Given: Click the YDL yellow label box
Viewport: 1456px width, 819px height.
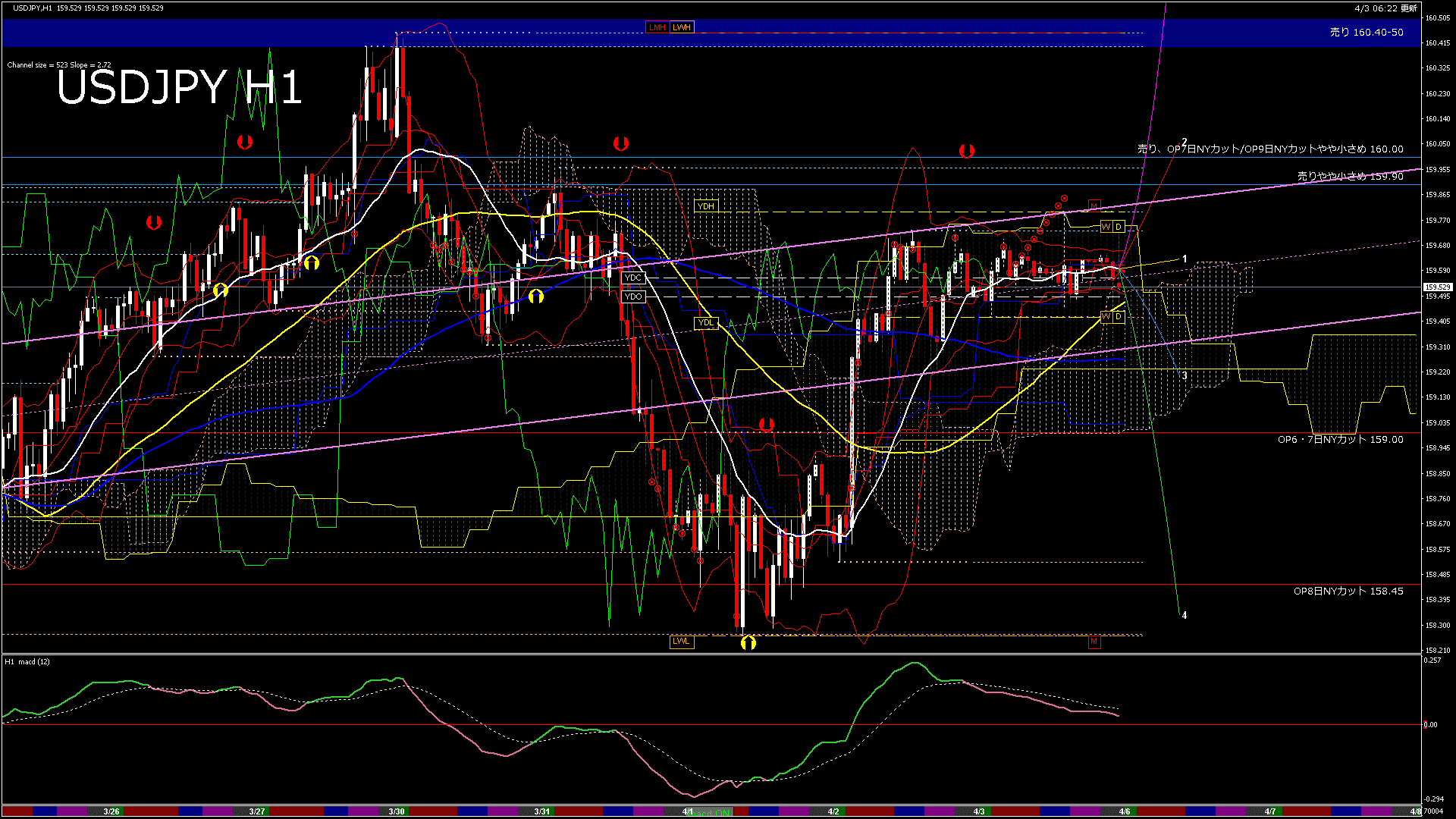Looking at the screenshot, I should click(706, 323).
